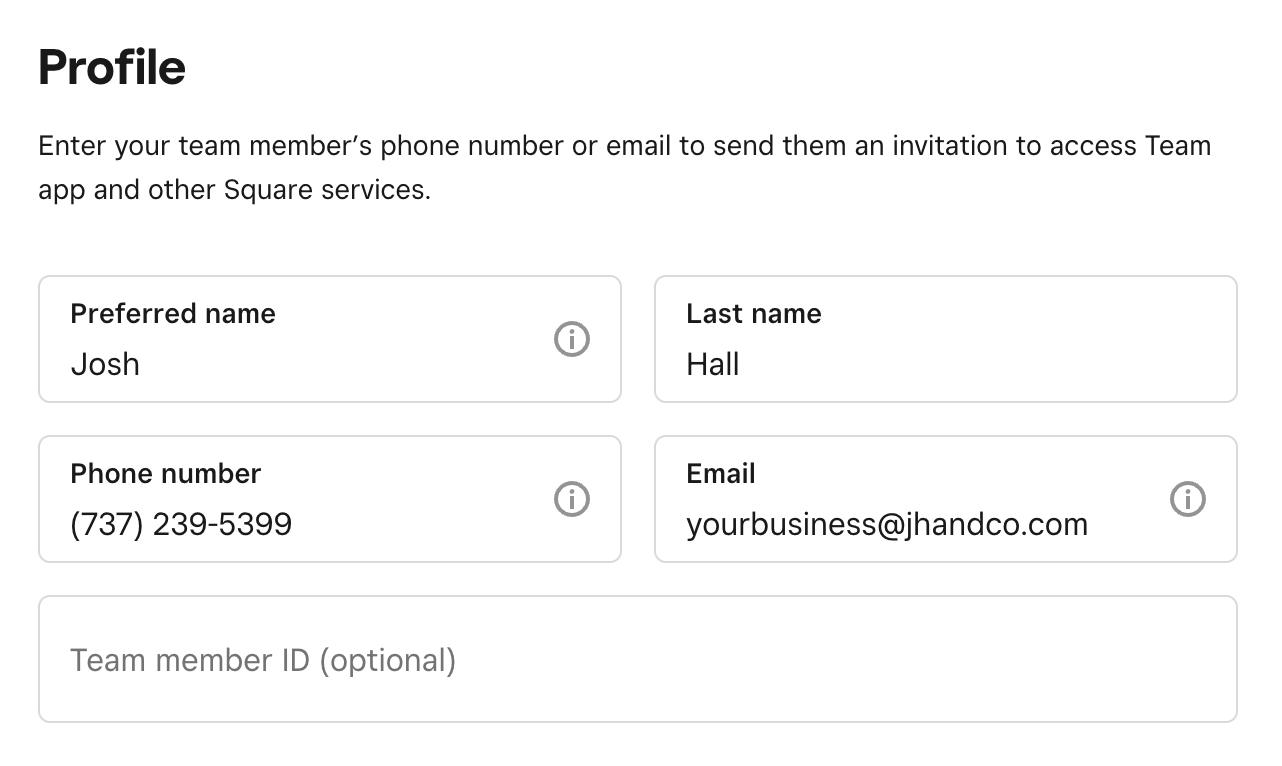Select the Last name input field

[945, 364]
